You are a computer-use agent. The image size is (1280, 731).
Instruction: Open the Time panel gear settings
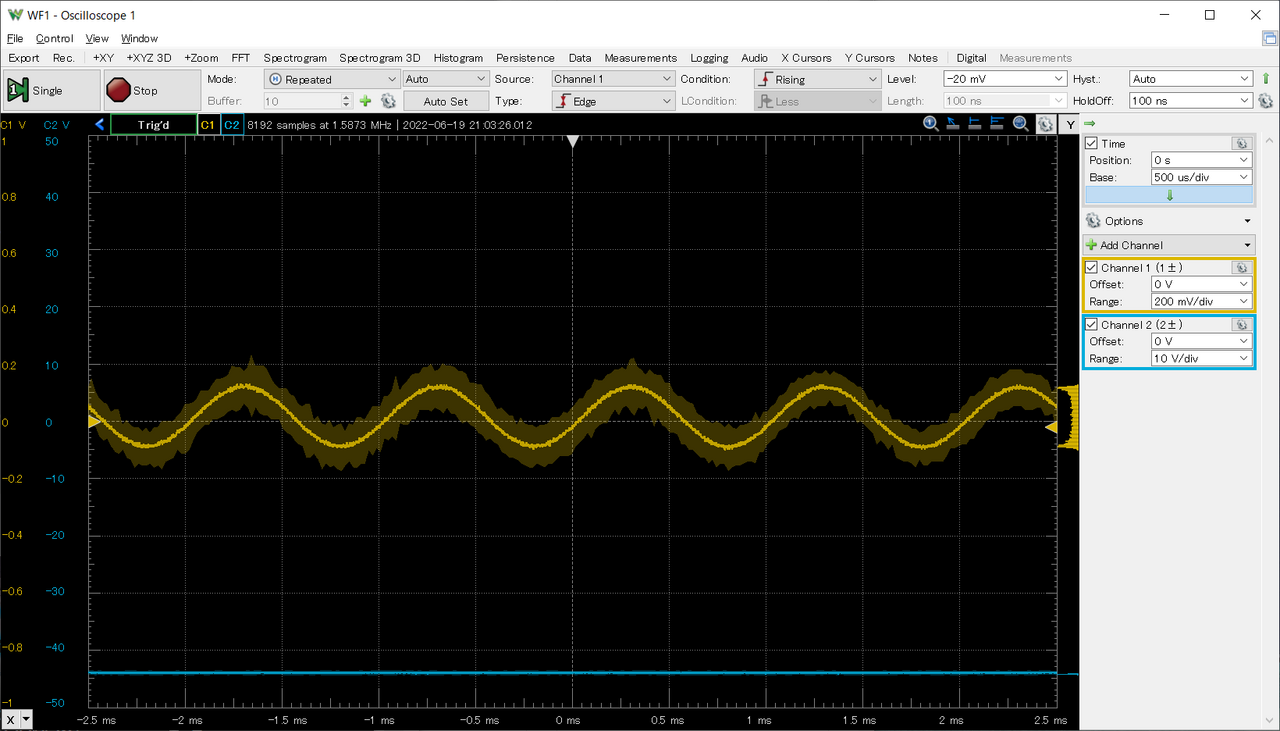[1241, 144]
